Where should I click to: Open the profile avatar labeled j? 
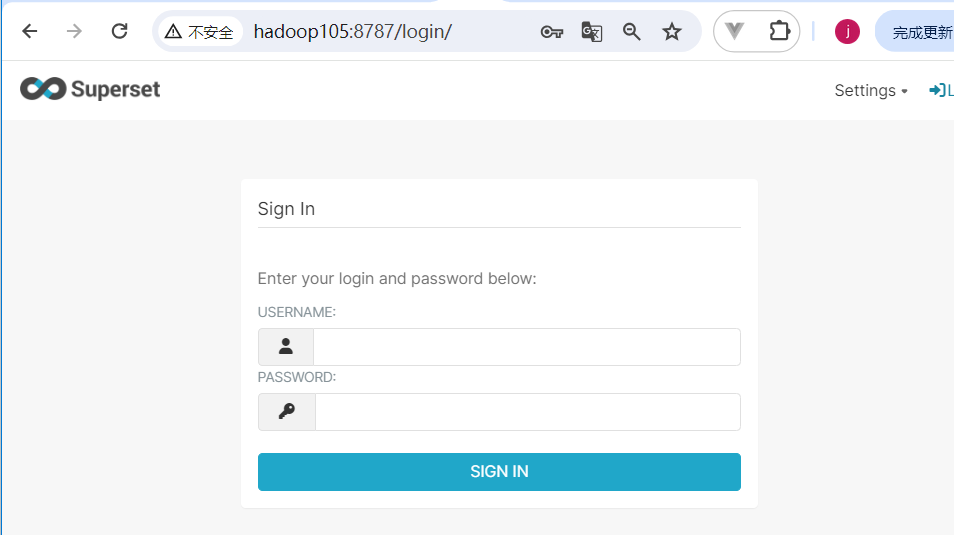[847, 32]
